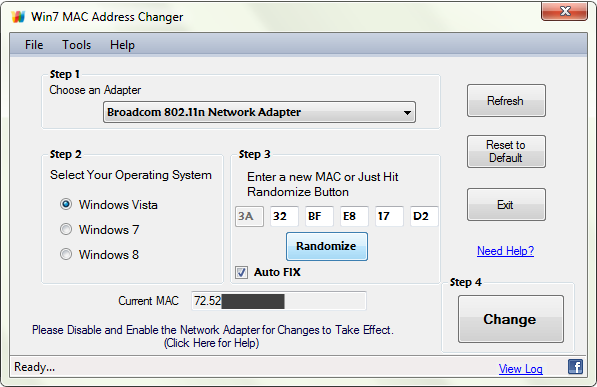Select the Windows 8 option
This screenshot has width=597, height=387.
[66, 254]
